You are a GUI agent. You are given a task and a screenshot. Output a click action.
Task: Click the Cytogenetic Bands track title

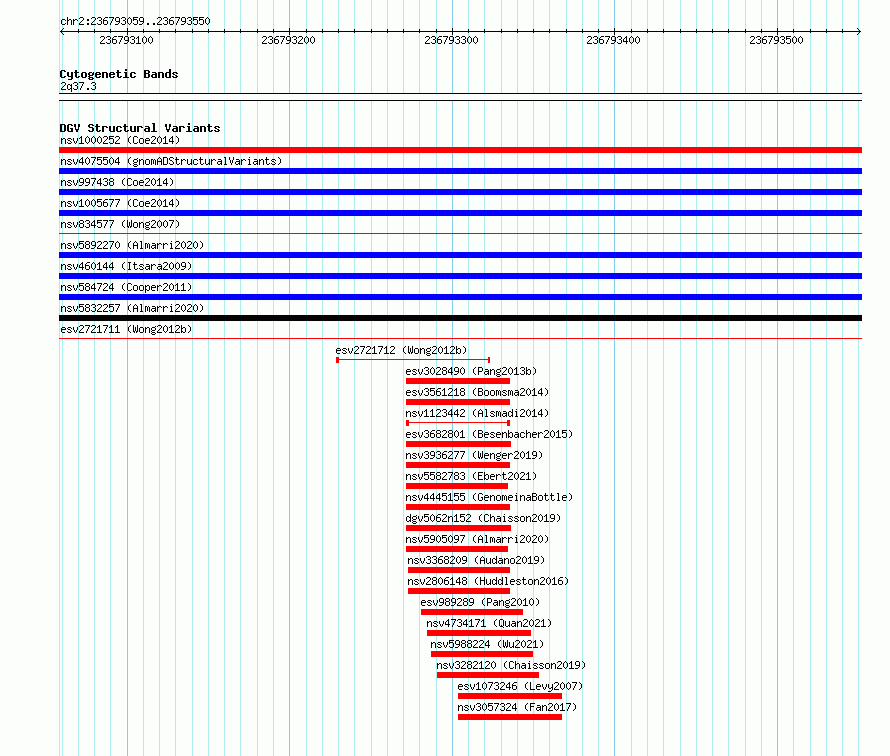[x=119, y=74]
